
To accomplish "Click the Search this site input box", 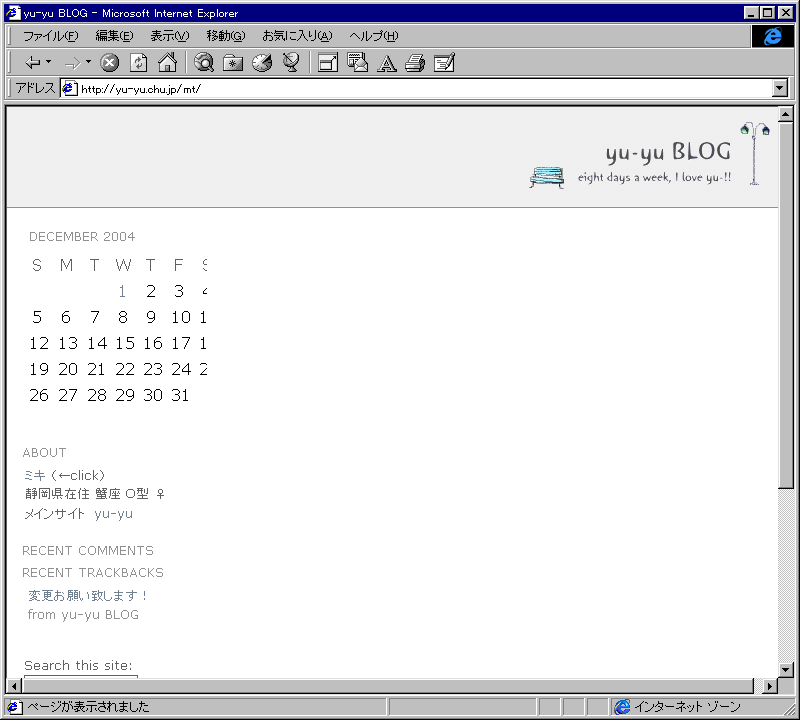I will 81,677.
